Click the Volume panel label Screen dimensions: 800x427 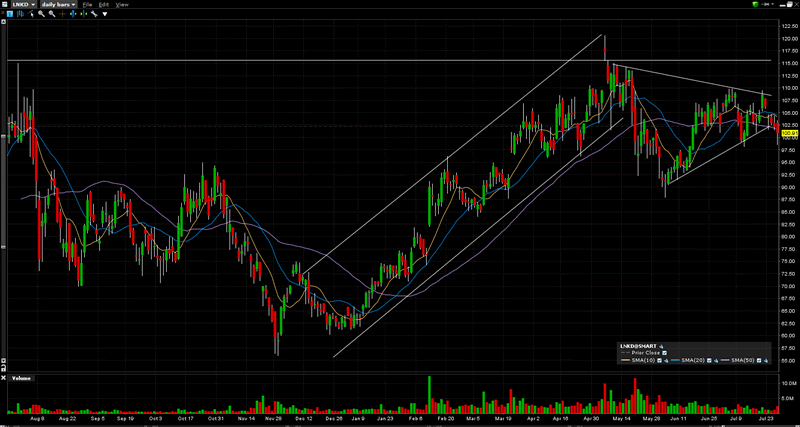click(x=21, y=378)
